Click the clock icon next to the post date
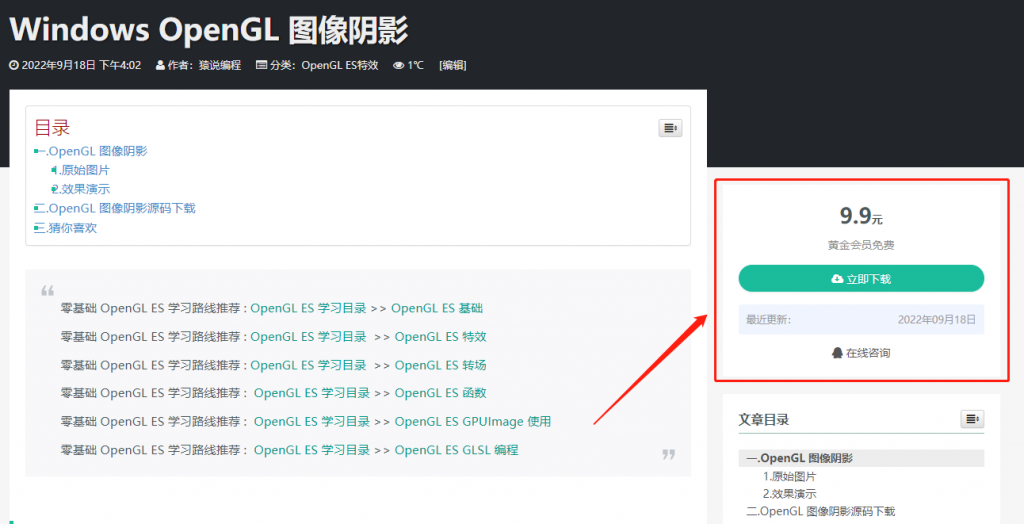 click(14, 65)
